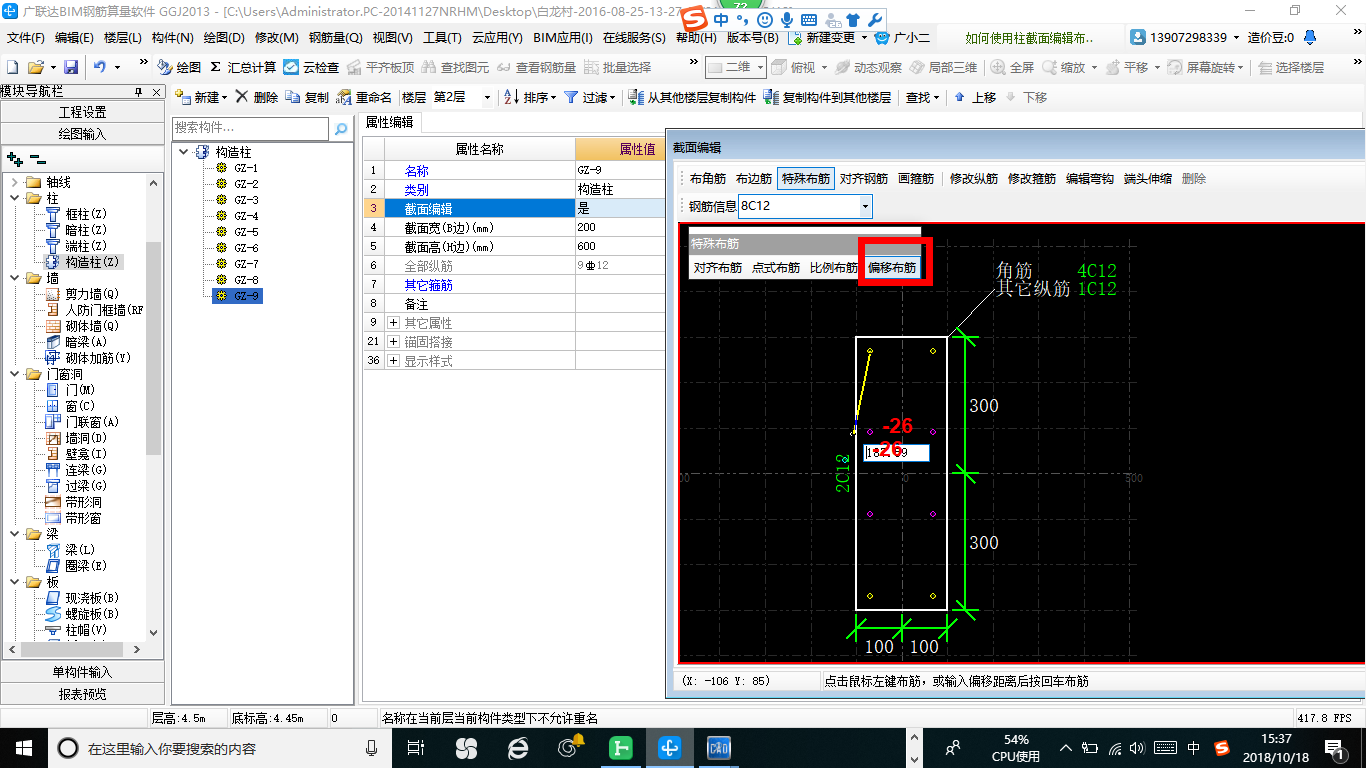Image resolution: width=1366 pixels, height=768 pixels.
Task: Run 汇总计算 summary calculation
Action: click(x=243, y=67)
